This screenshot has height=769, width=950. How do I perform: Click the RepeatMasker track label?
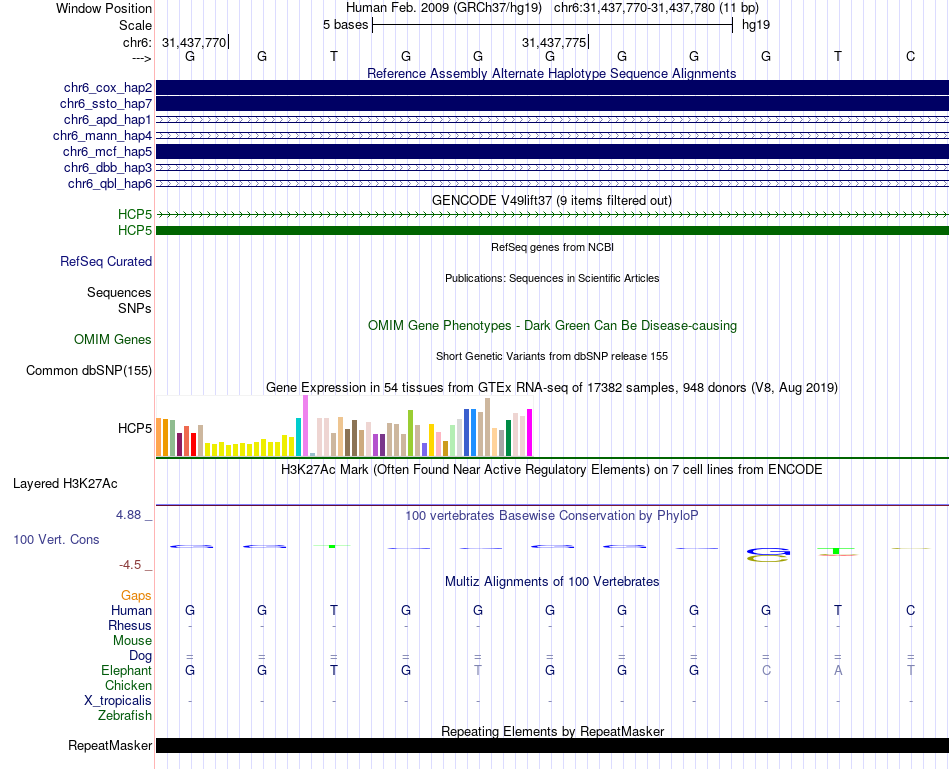click(x=110, y=745)
